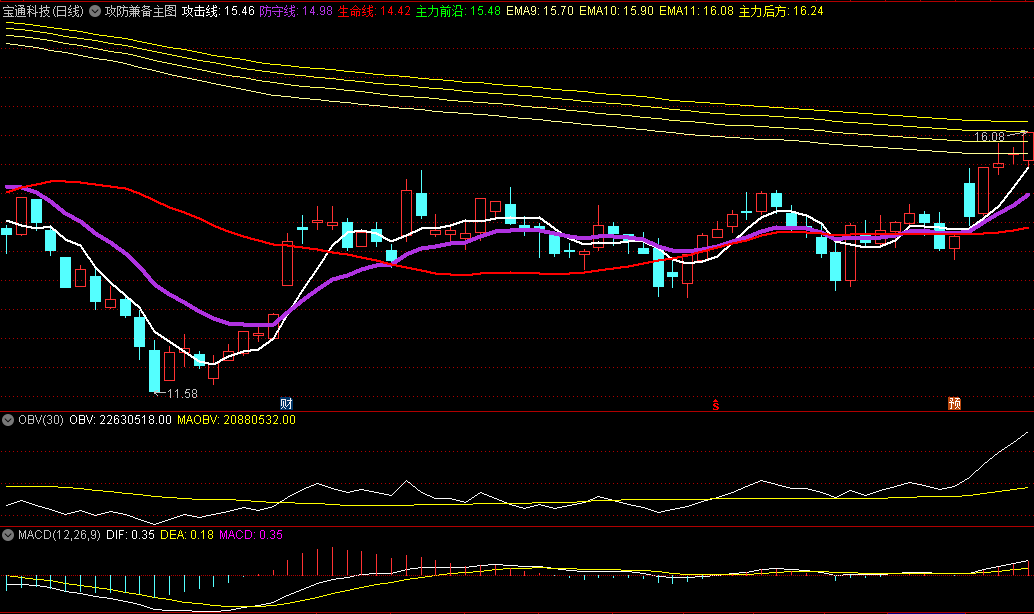Select the 主力后方: 16.24 label

coord(781,11)
